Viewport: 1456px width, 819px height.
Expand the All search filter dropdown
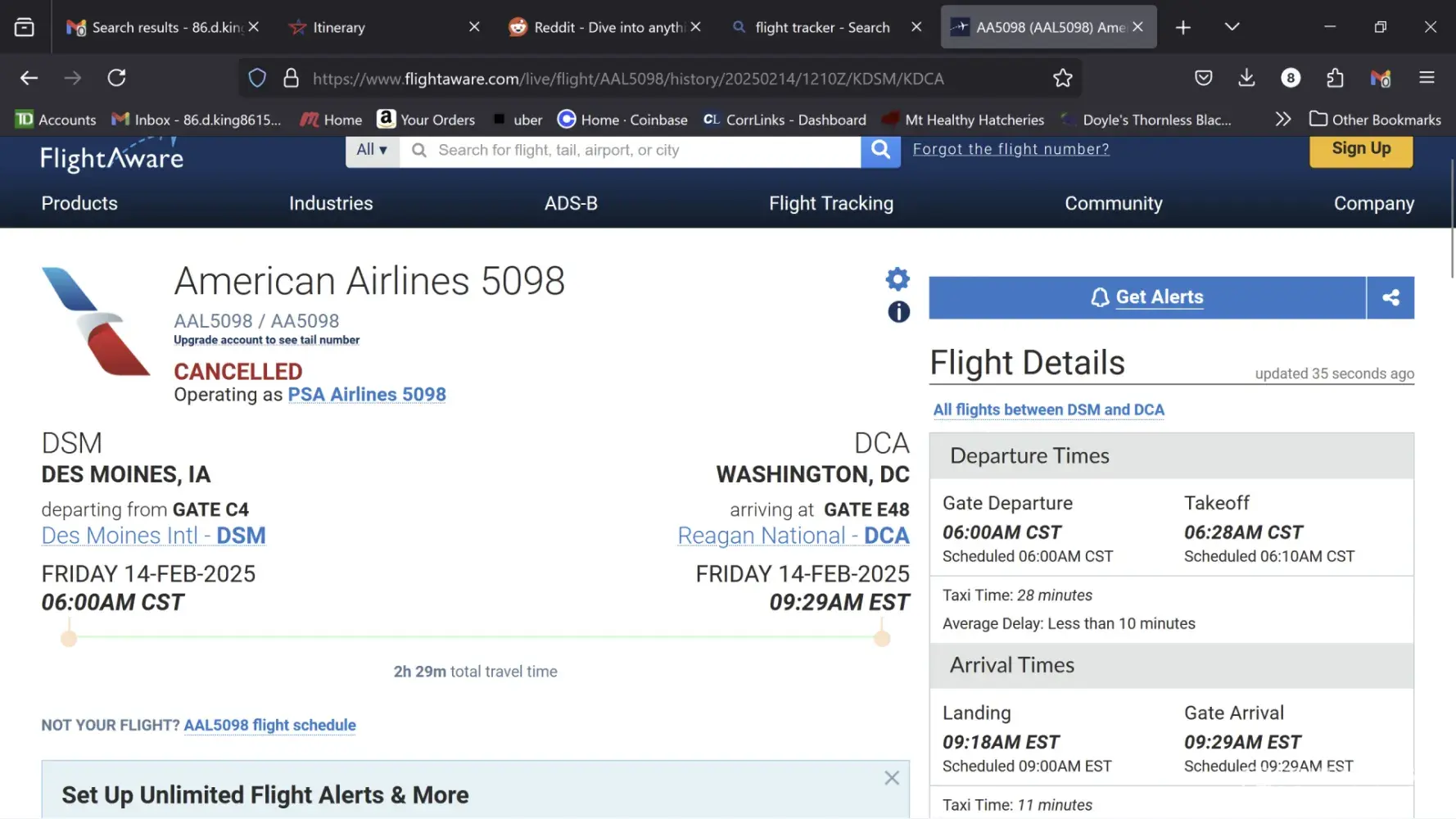click(372, 150)
